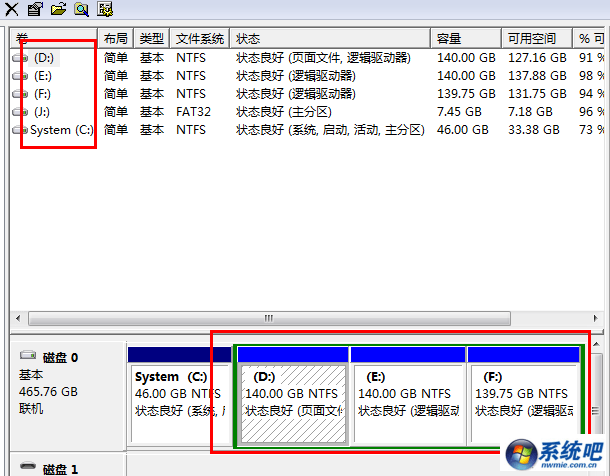Click the disk pane scroll up arrow

tap(596, 345)
